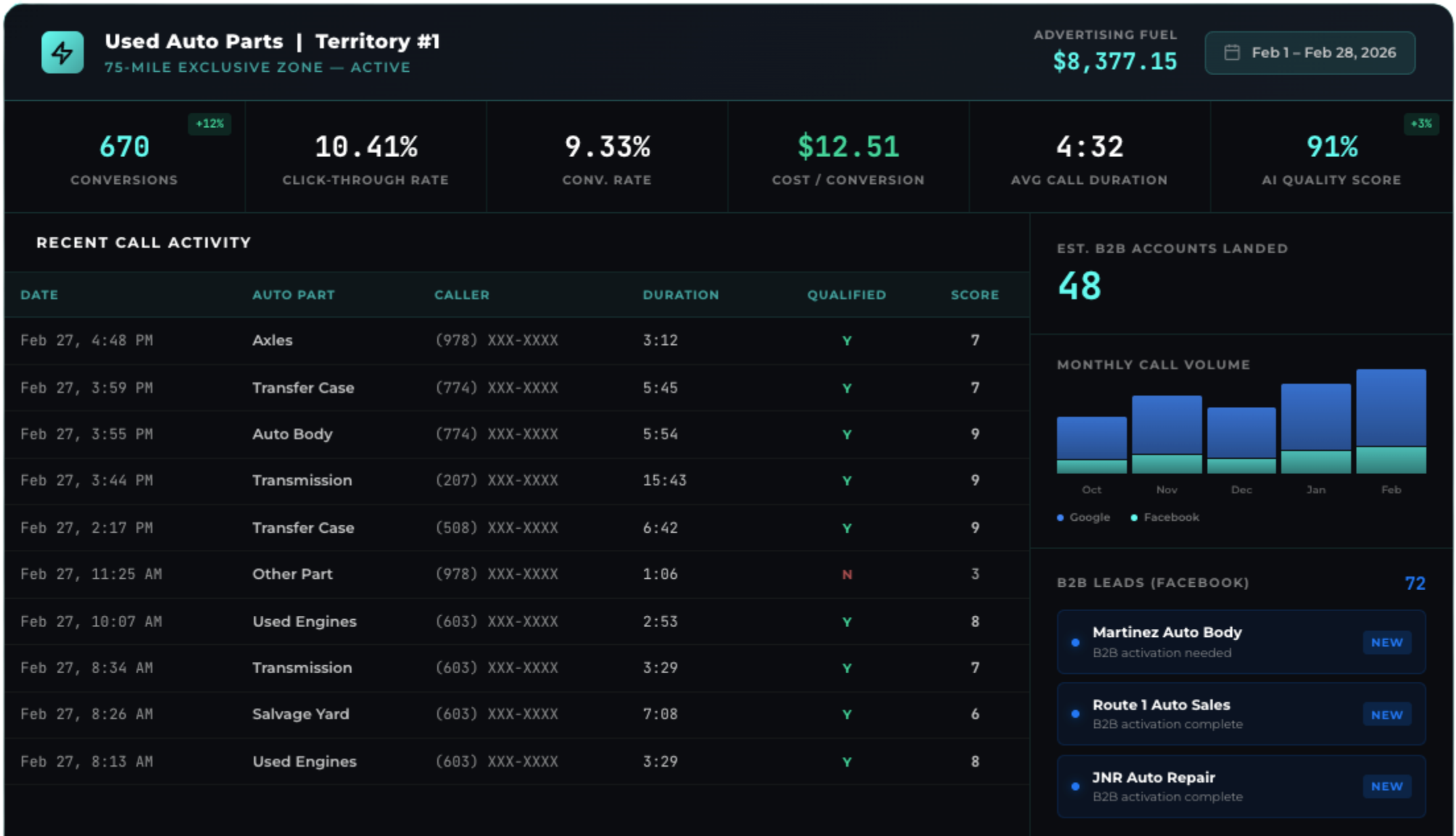Click the B2B leads count 72

pyautogui.click(x=1414, y=583)
